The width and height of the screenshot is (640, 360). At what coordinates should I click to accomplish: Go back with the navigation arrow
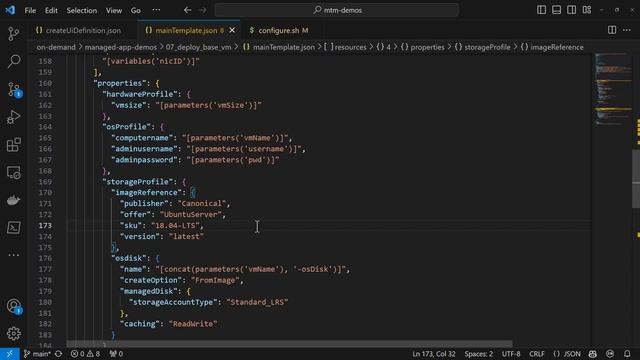tap(187, 10)
